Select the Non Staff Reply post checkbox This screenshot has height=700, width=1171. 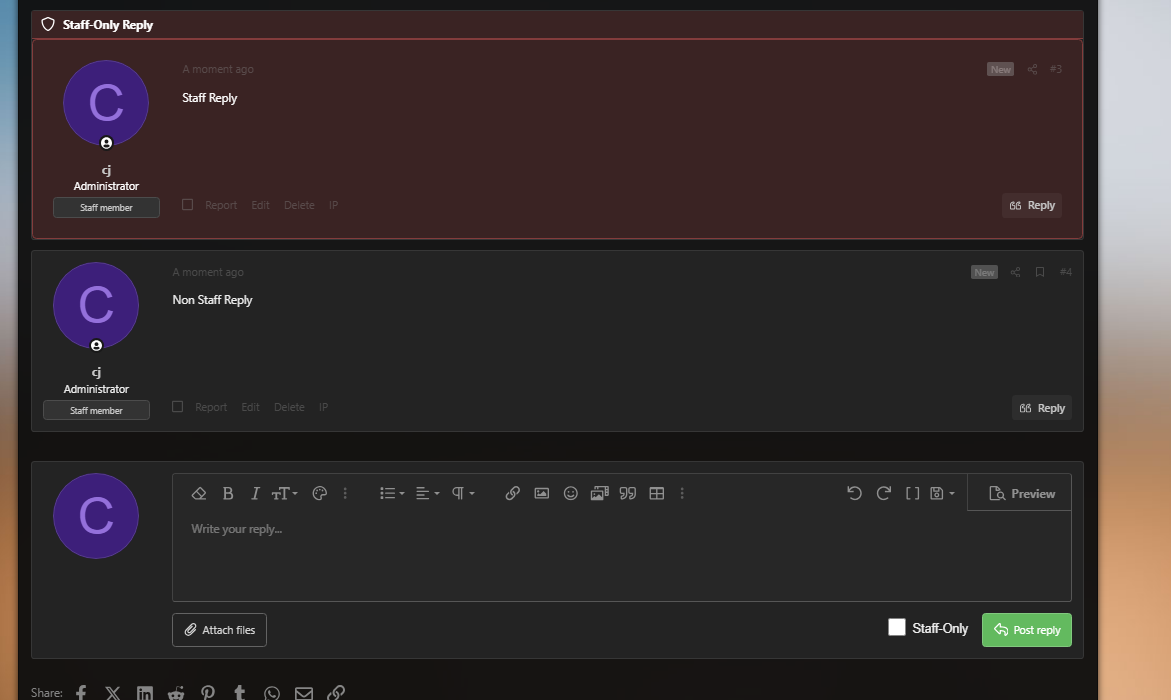click(x=177, y=406)
